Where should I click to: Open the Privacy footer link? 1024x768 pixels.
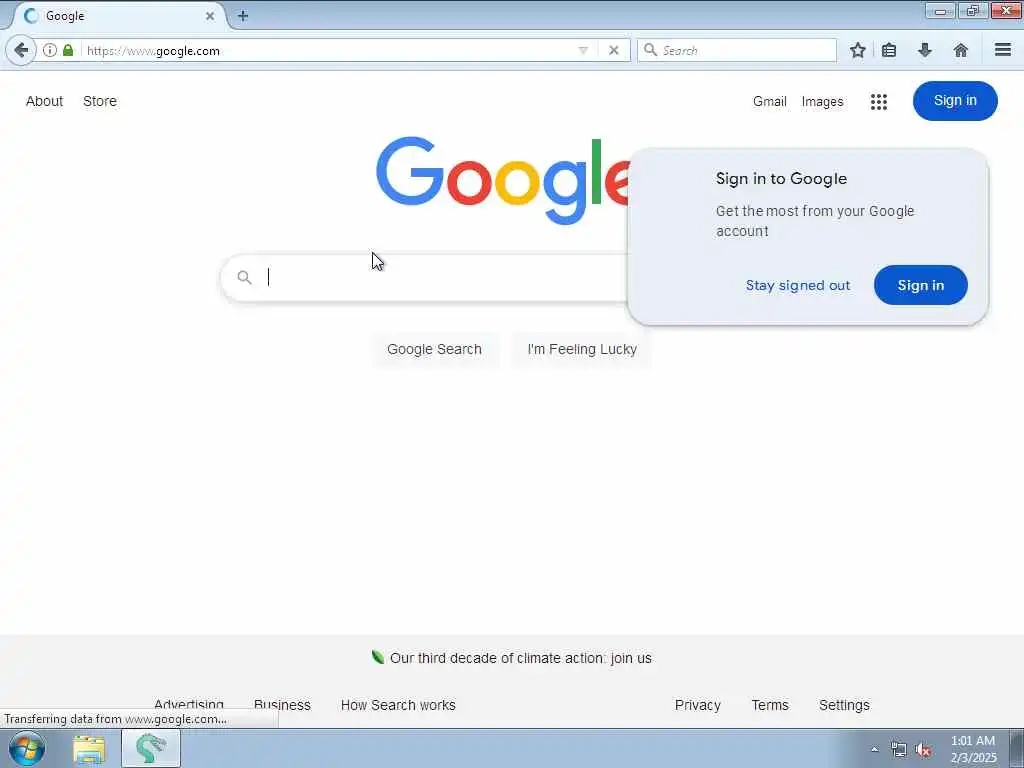[x=697, y=705]
